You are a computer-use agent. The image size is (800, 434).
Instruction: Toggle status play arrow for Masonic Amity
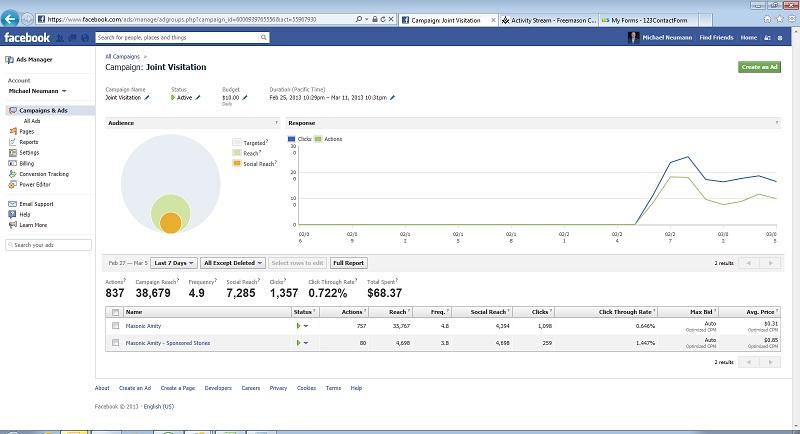tap(298, 326)
